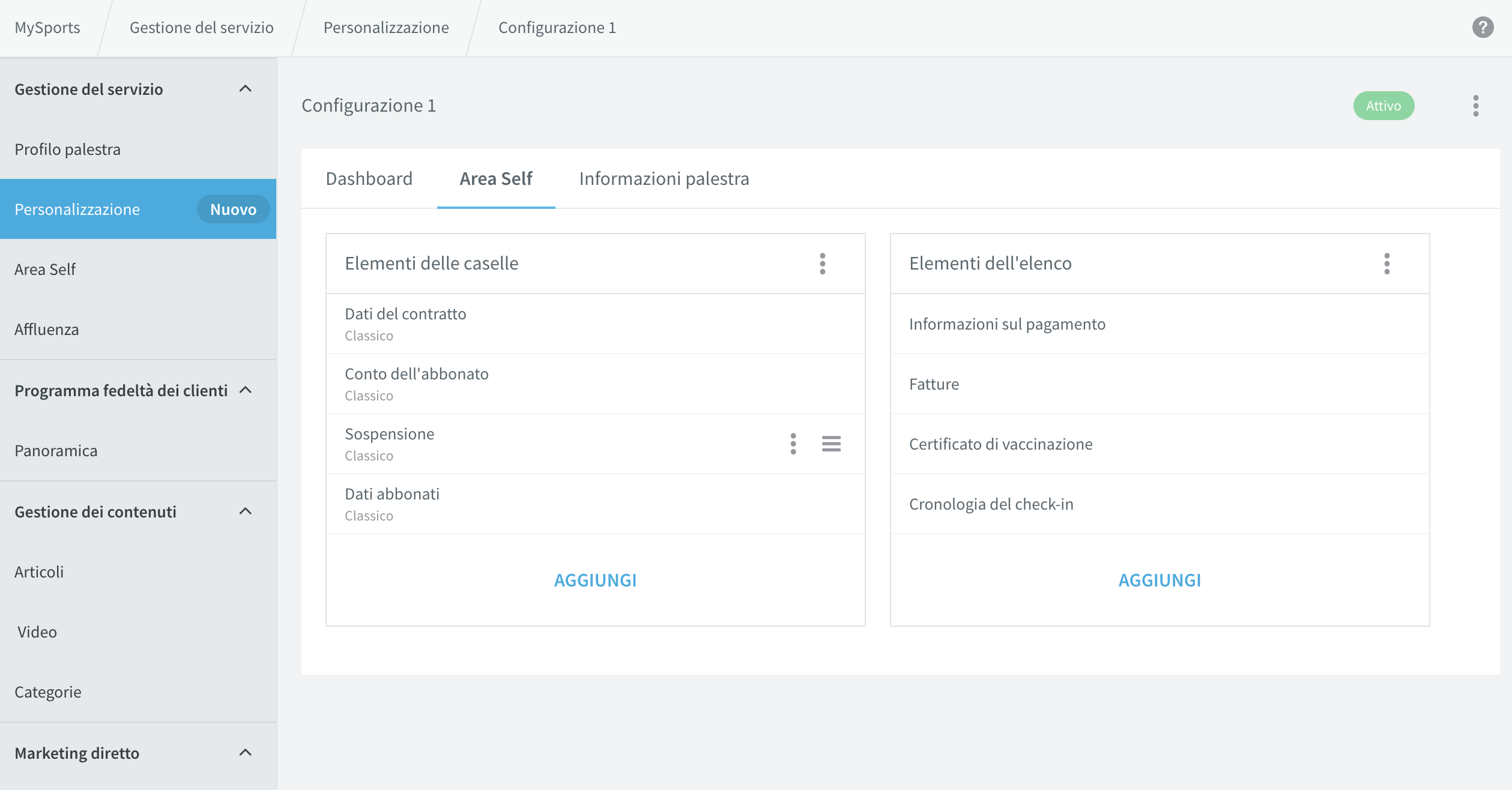
Task: Click the green Attivo status badge
Action: point(1383,106)
